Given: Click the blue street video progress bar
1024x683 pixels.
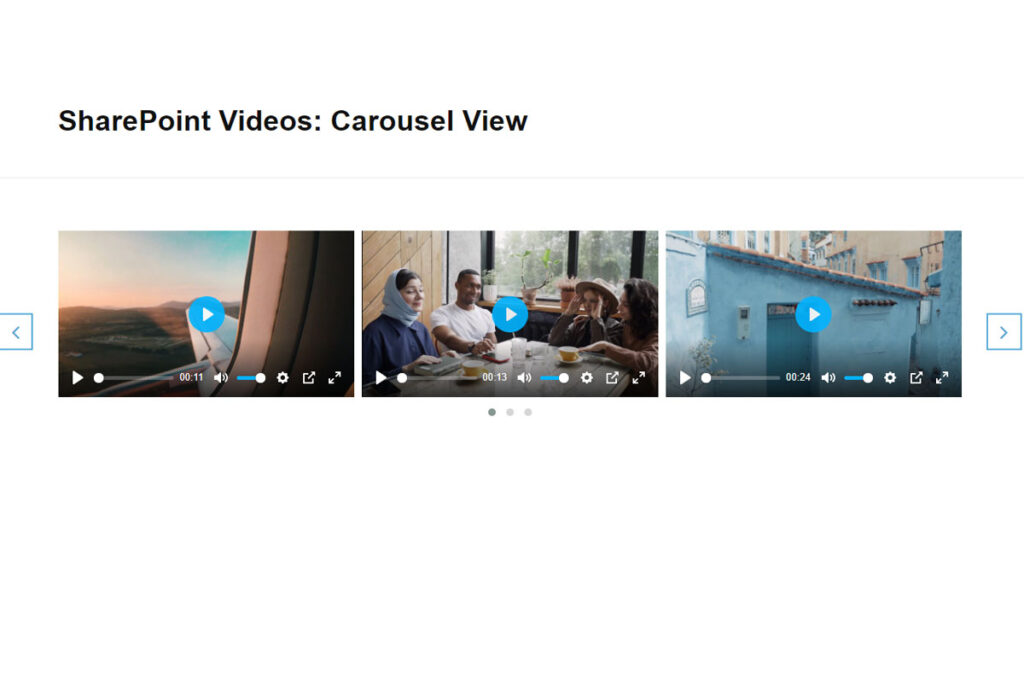Looking at the screenshot, I should click(x=741, y=377).
